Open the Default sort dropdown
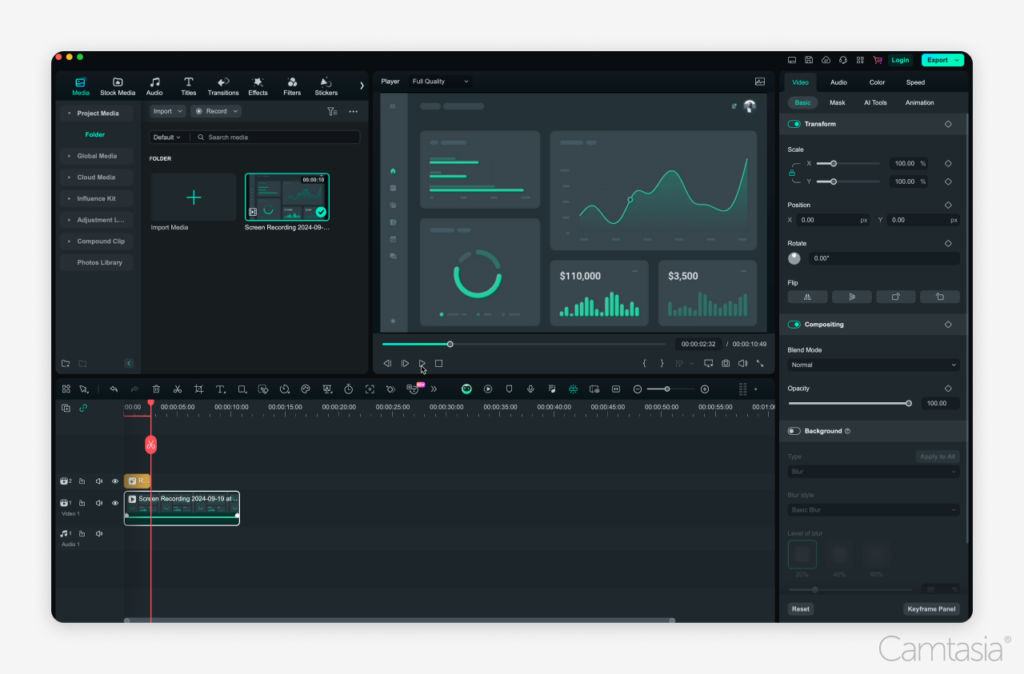 167,138
